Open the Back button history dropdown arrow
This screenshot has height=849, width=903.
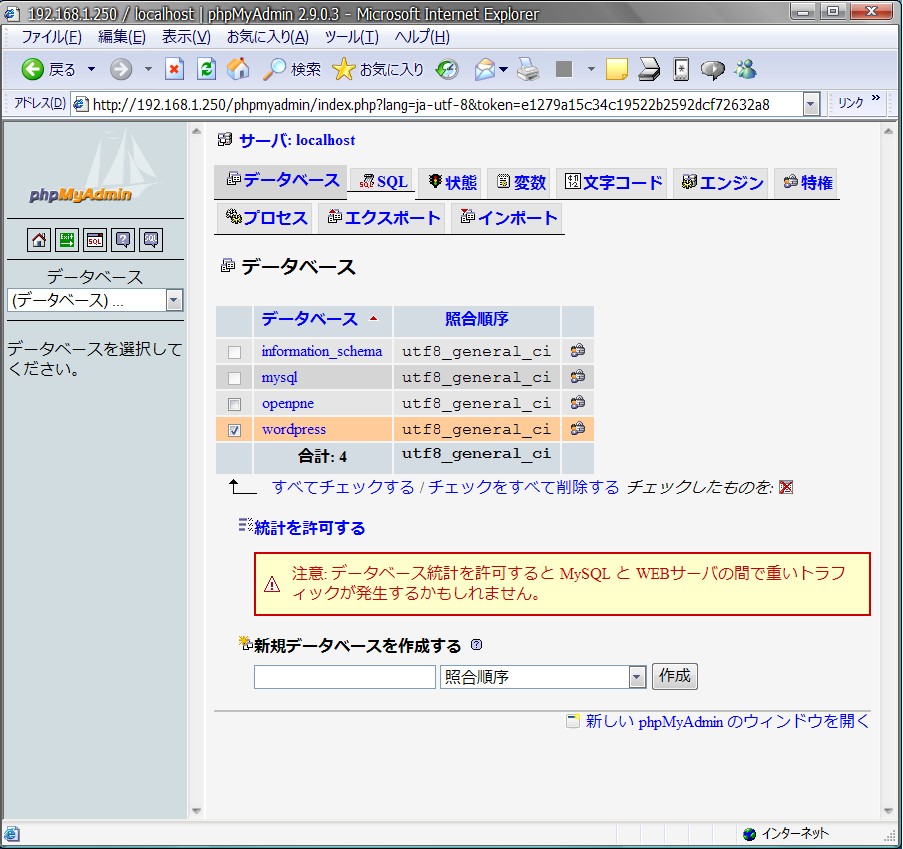click(91, 69)
